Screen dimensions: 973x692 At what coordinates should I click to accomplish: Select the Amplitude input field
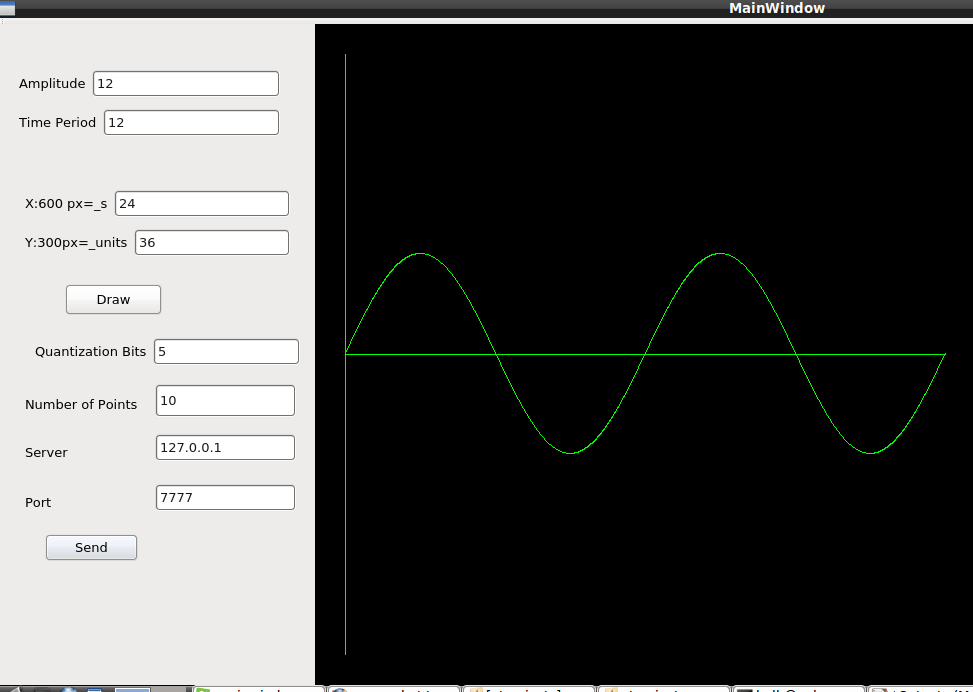(185, 83)
